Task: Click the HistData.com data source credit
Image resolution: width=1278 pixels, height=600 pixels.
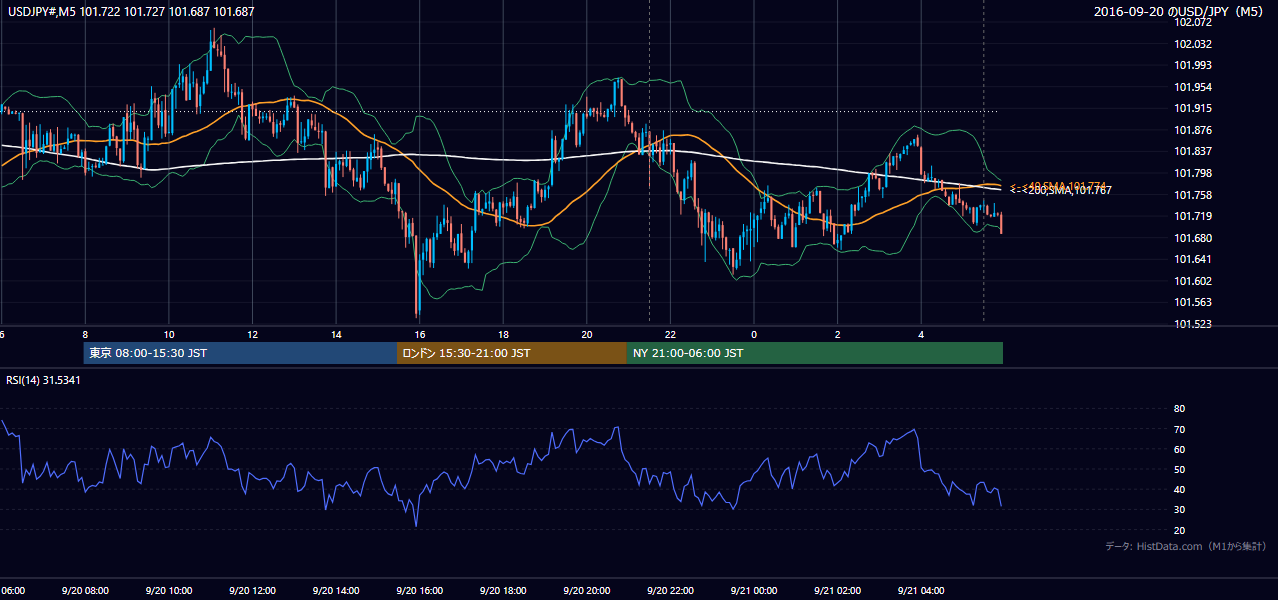Action: 1186,546
